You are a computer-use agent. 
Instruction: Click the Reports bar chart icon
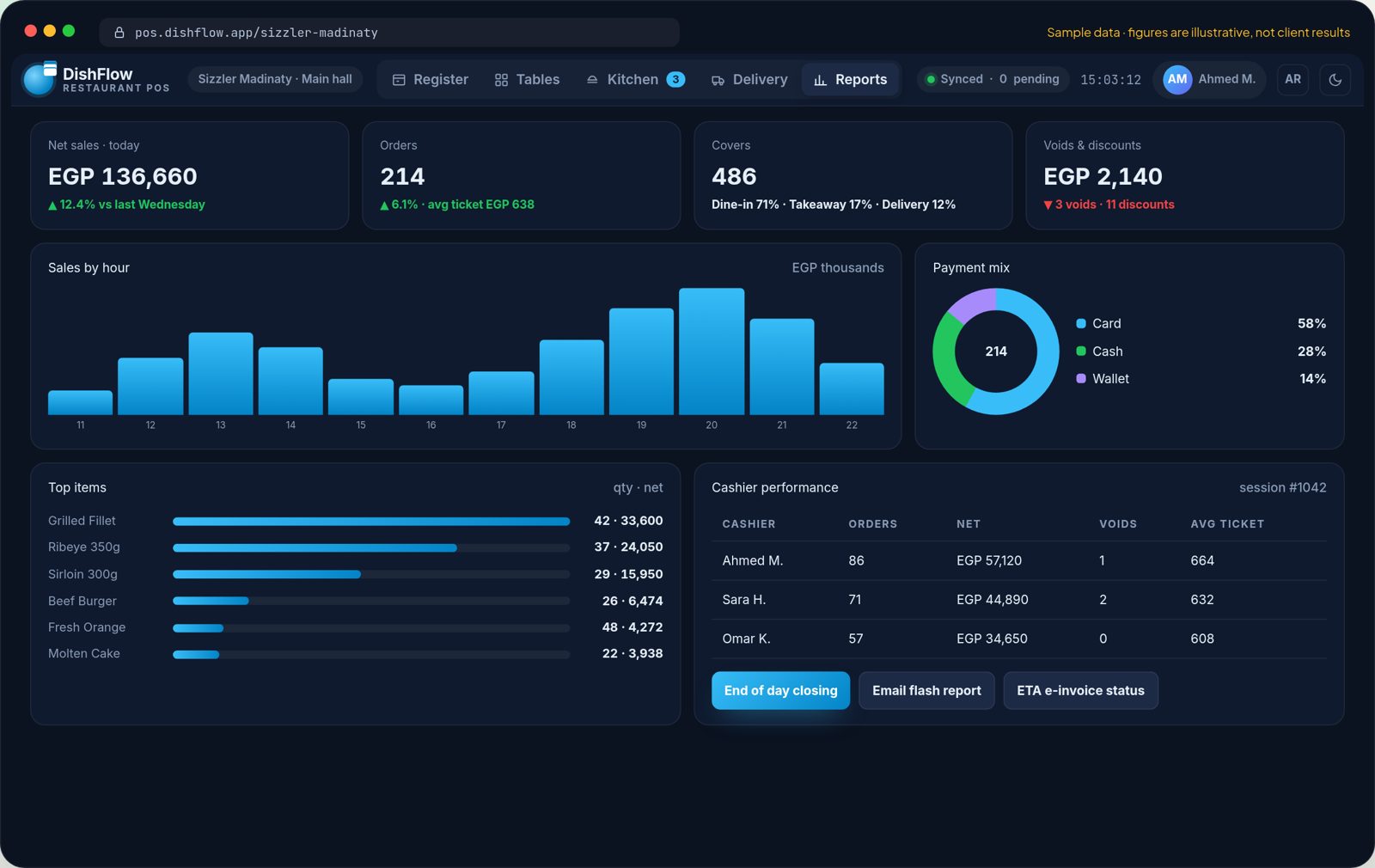click(820, 80)
